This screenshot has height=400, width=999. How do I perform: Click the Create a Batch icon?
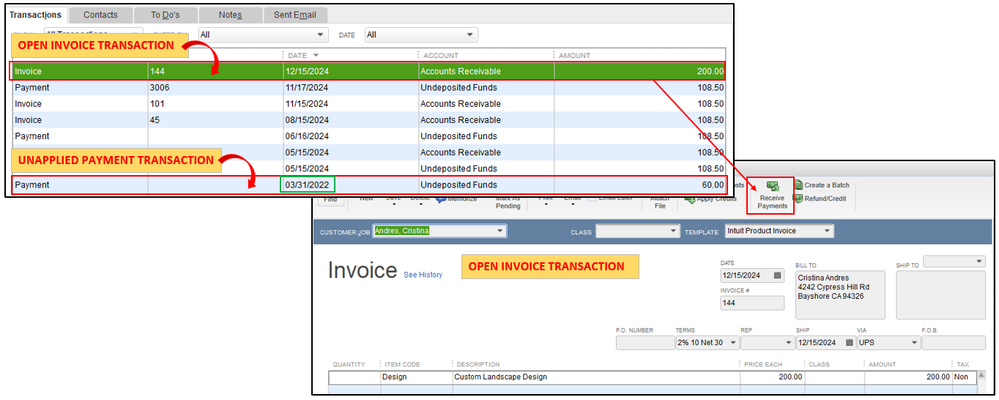tap(798, 185)
